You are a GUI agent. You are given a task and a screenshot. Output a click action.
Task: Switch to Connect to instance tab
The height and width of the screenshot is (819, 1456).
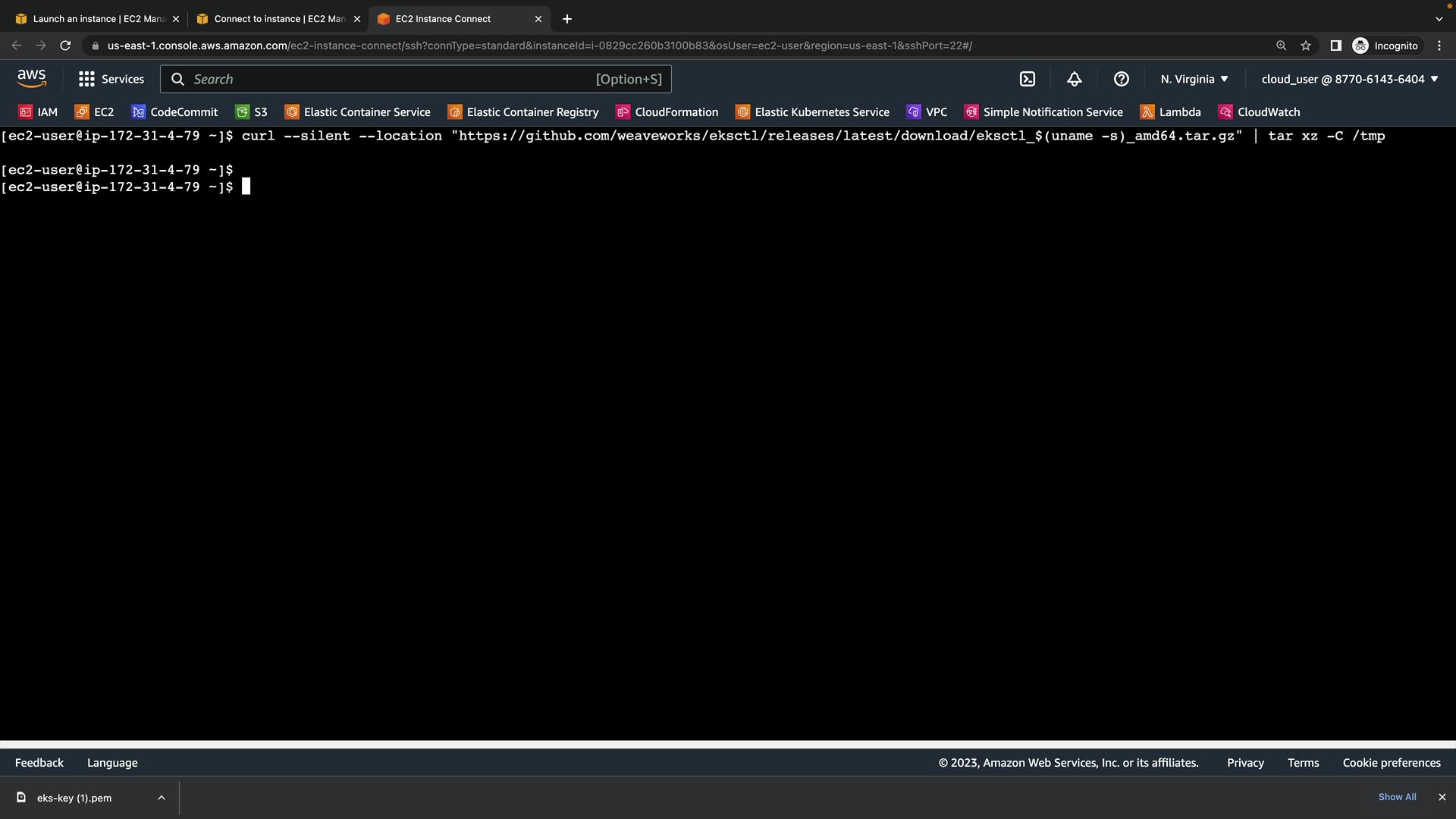tap(277, 19)
